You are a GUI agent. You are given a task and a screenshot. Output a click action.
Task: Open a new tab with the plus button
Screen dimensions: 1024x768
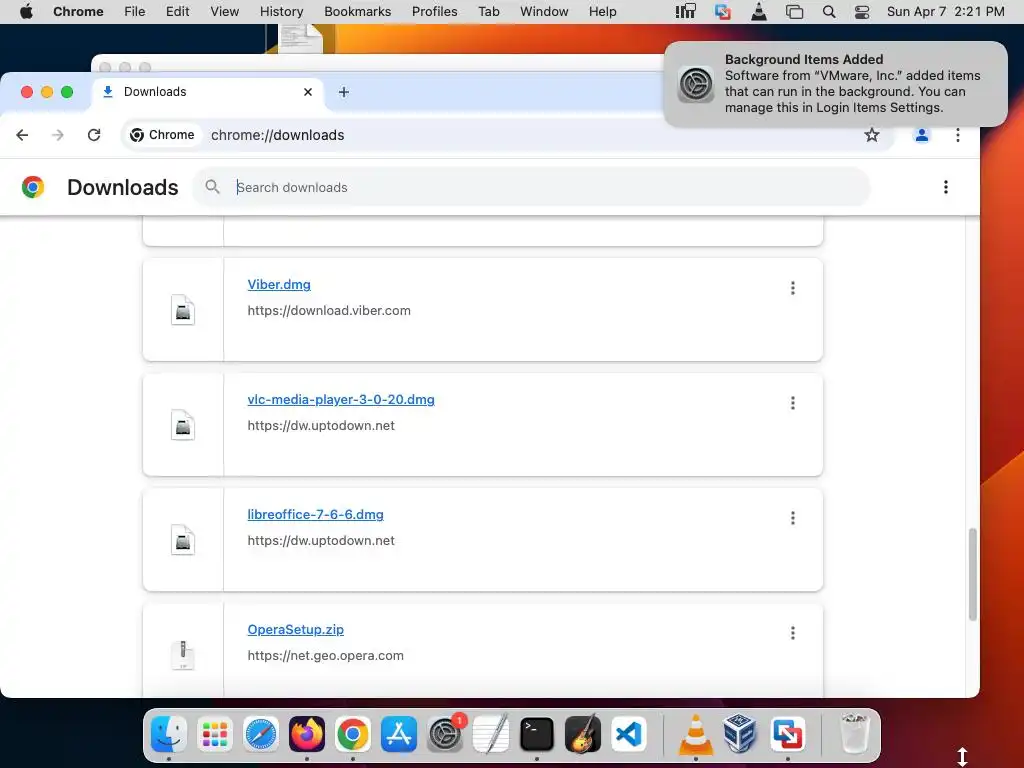tap(344, 92)
